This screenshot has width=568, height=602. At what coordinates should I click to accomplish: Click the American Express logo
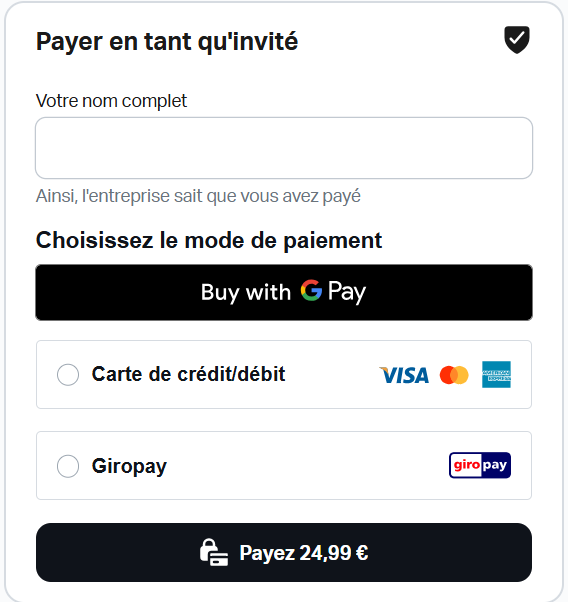(x=496, y=374)
